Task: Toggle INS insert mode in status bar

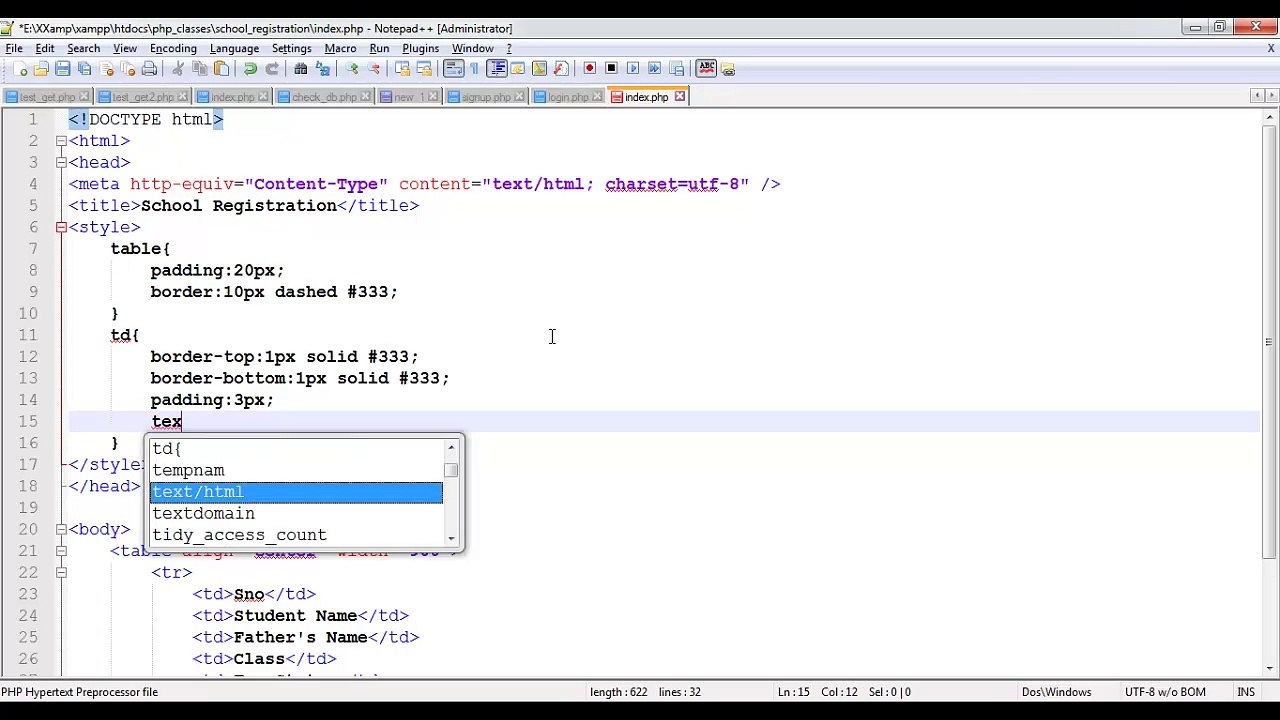Action: coord(1245,692)
